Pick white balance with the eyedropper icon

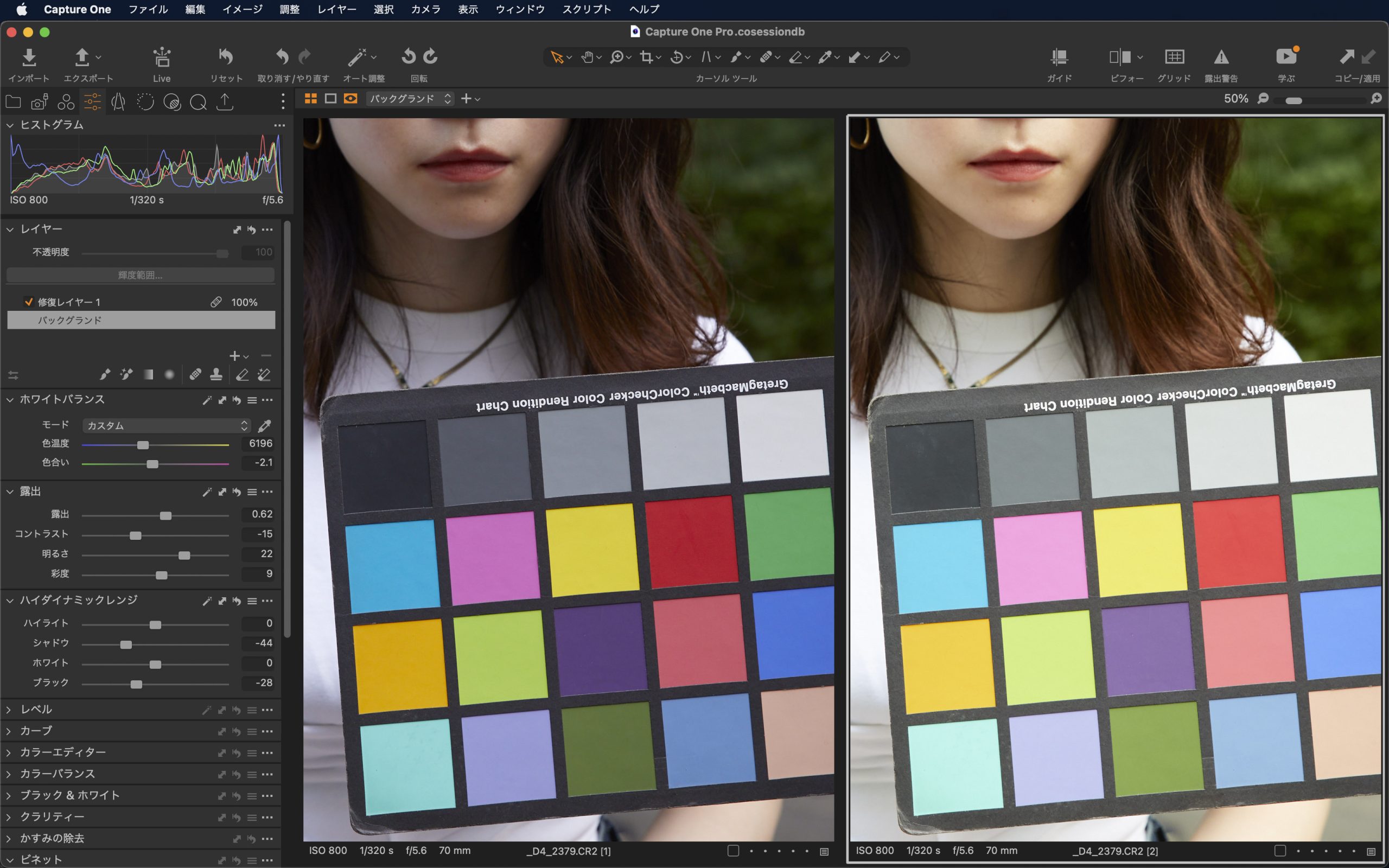pos(264,426)
